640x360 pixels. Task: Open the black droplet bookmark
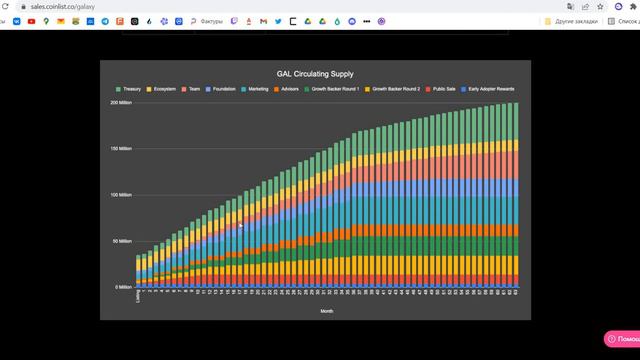point(149,21)
